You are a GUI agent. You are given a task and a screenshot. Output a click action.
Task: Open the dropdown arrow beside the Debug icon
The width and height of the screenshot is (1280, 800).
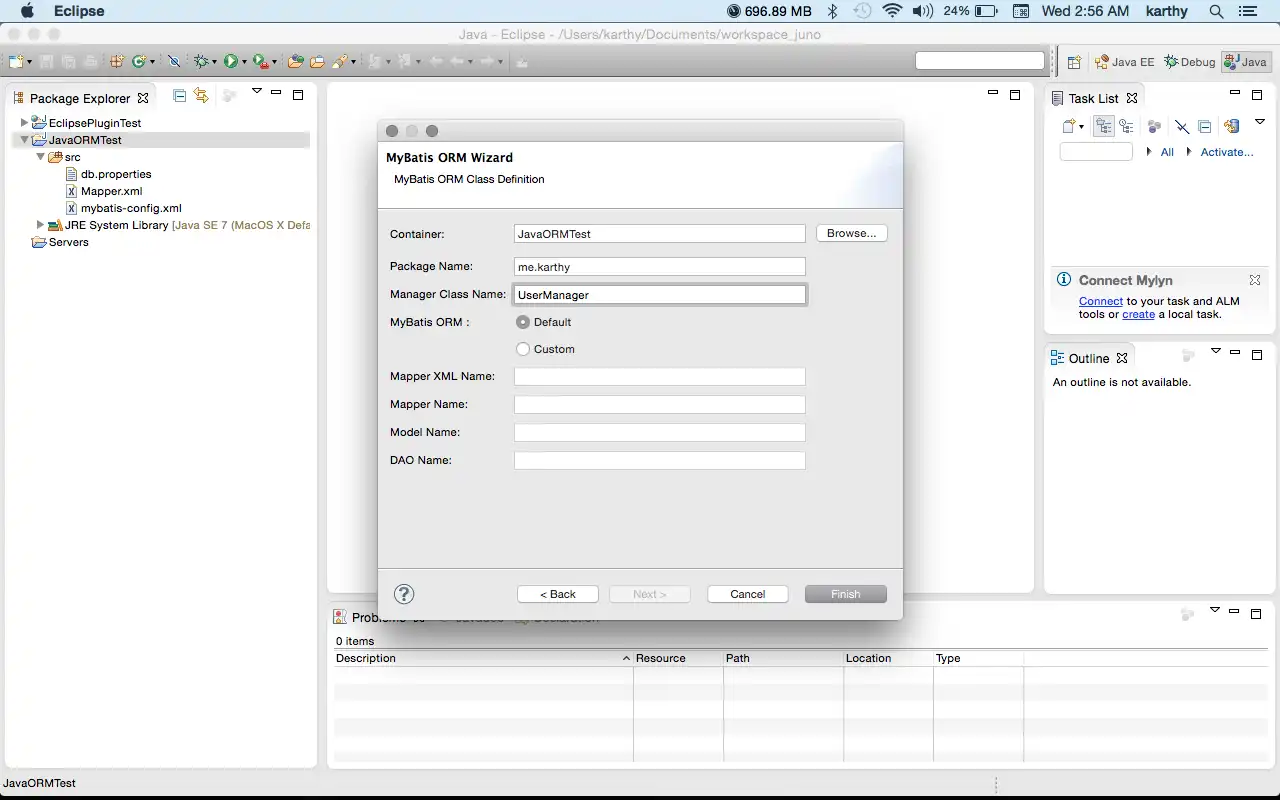point(214,62)
